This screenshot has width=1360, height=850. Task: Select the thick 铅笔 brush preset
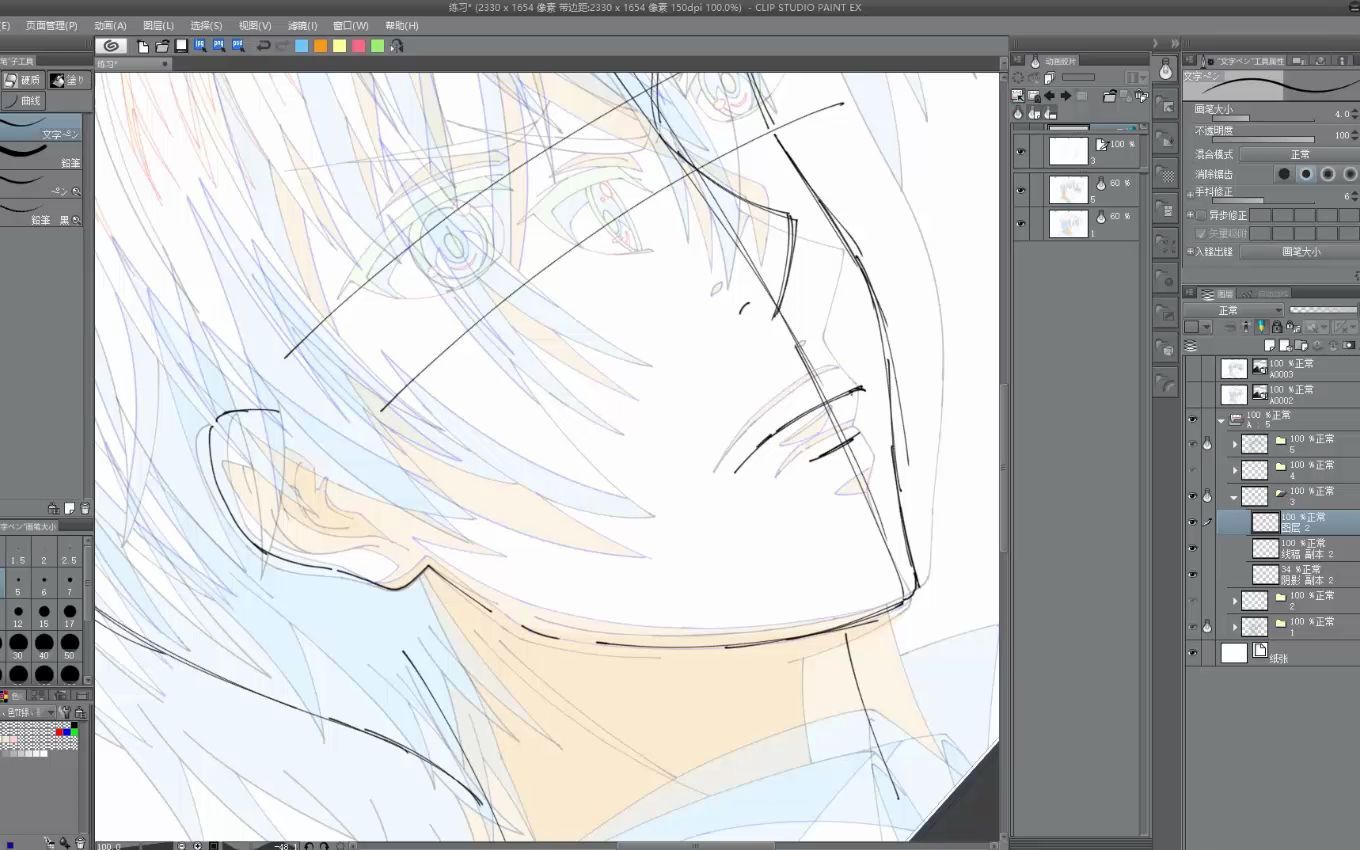click(41, 155)
